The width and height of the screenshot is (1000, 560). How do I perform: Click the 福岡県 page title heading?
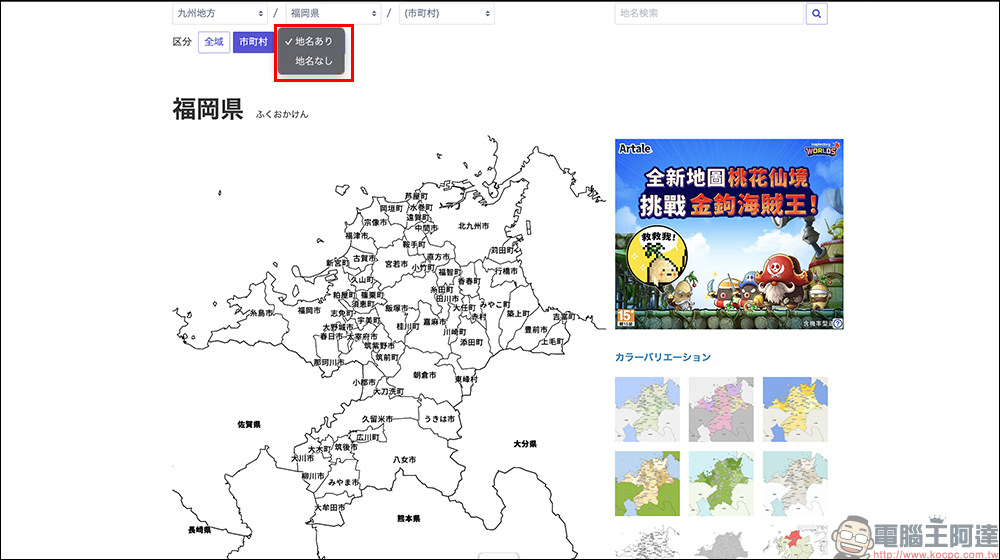point(208,109)
